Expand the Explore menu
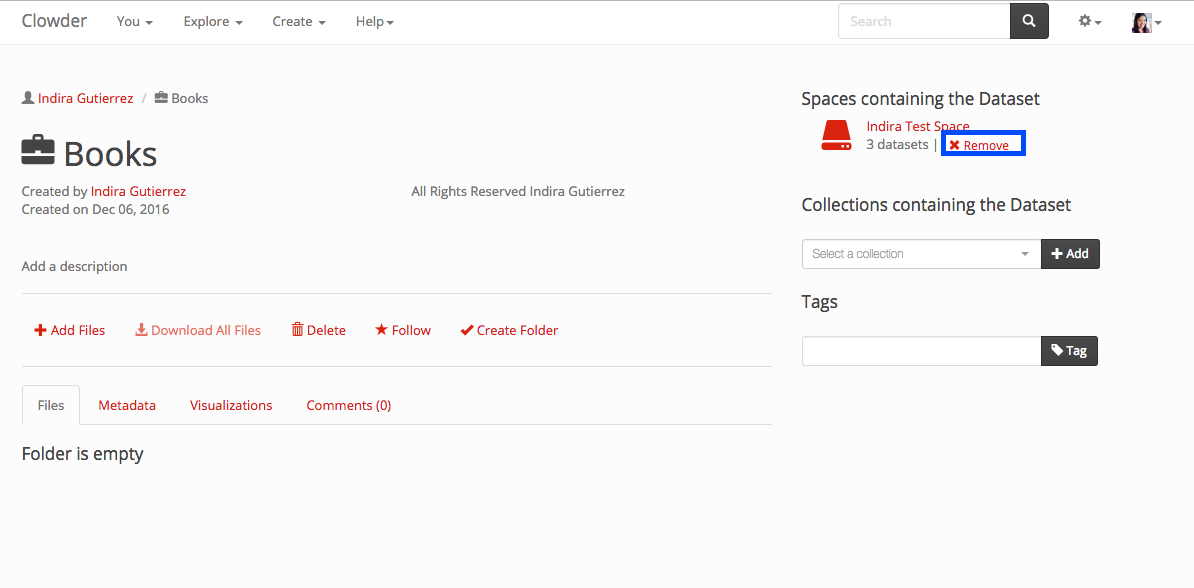The image size is (1194, 588). [x=213, y=21]
